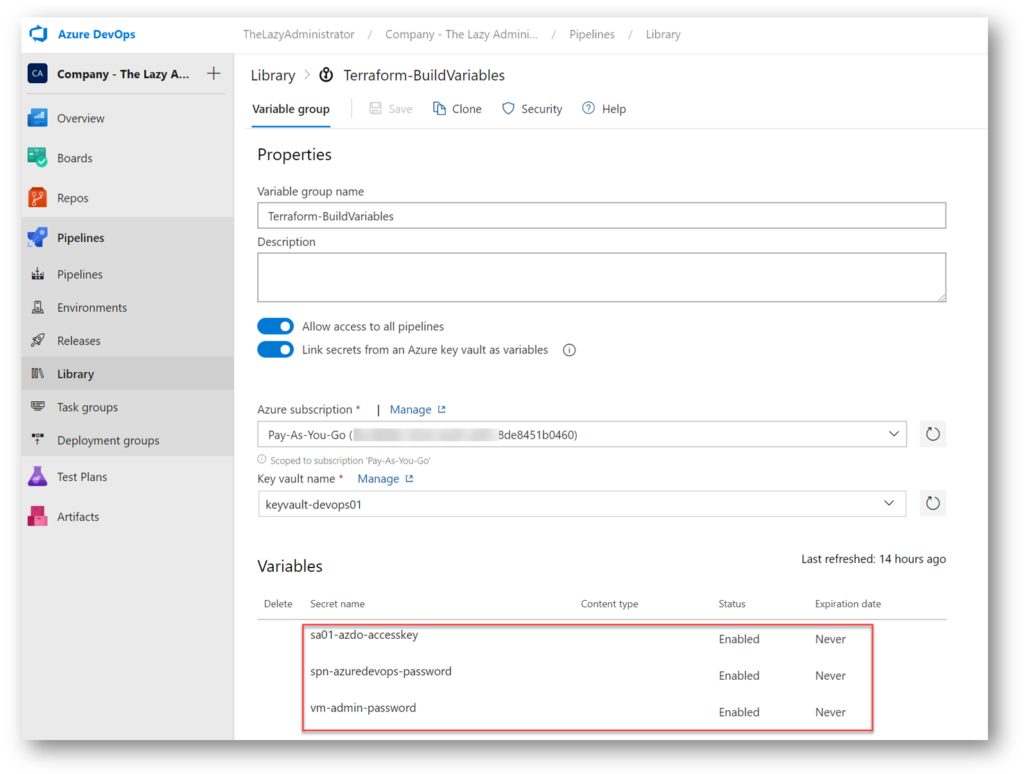Click the Releases rocket icon

38,340
